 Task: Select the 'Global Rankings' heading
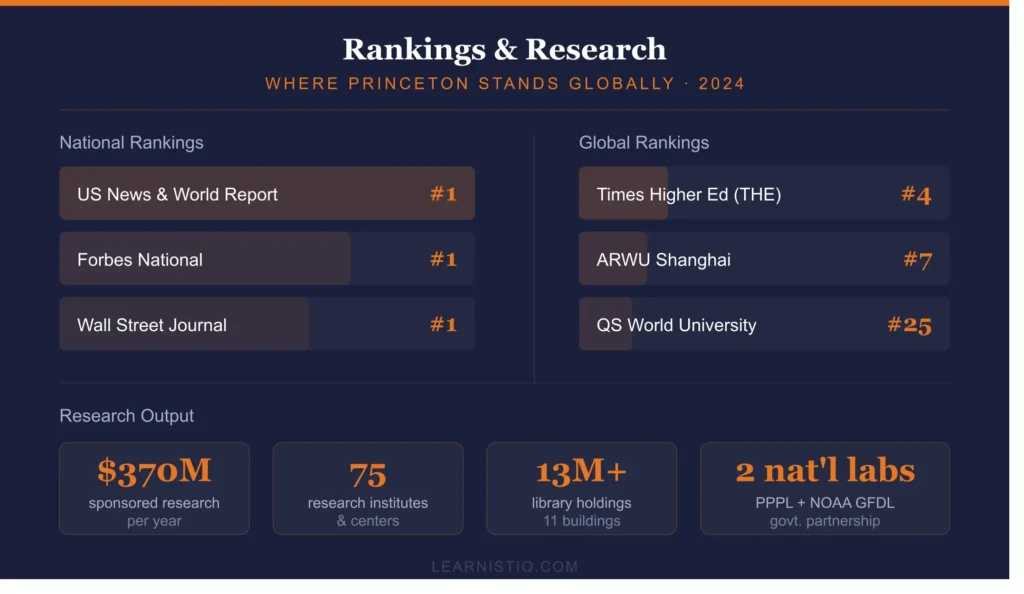tap(643, 142)
